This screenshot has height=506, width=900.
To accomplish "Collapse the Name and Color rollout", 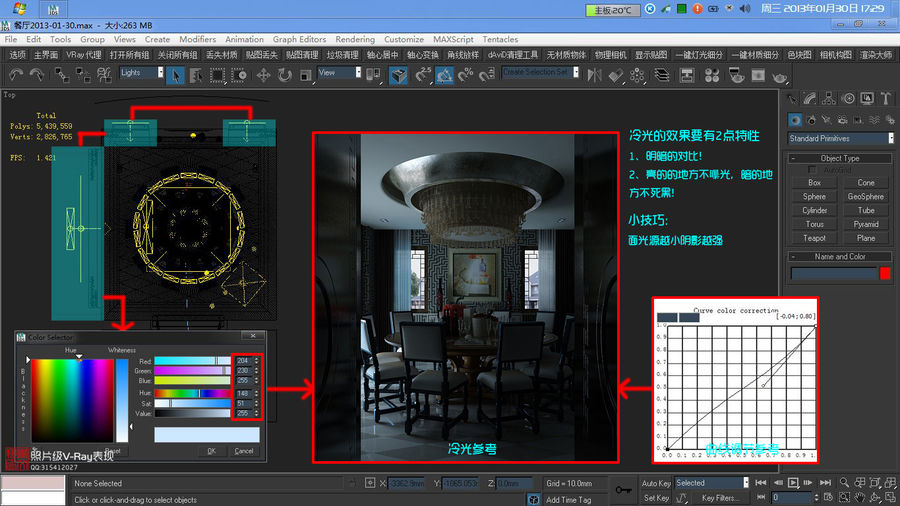I will (840, 256).
